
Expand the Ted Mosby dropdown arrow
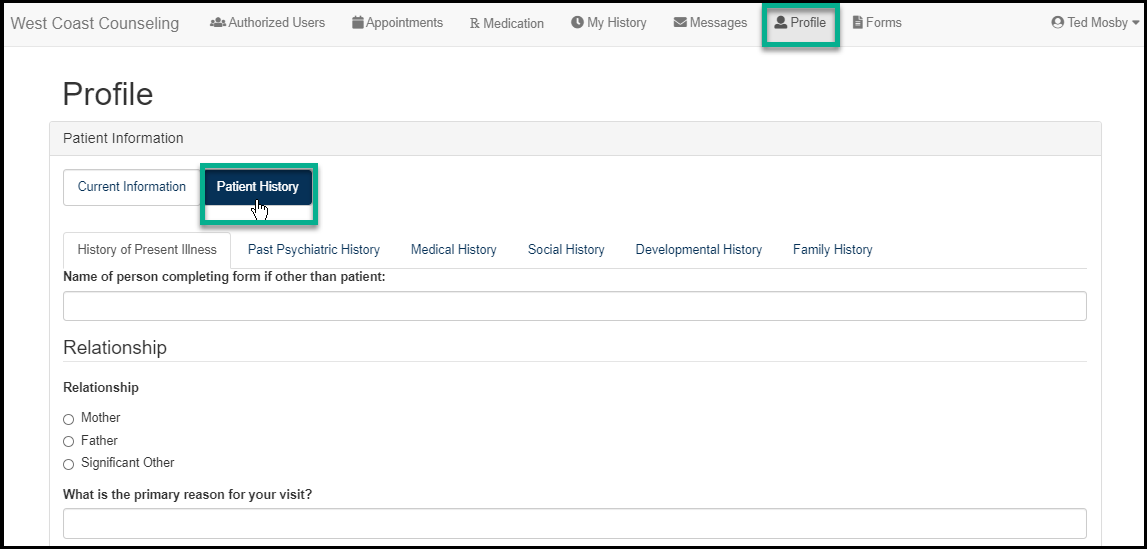(x=1135, y=24)
